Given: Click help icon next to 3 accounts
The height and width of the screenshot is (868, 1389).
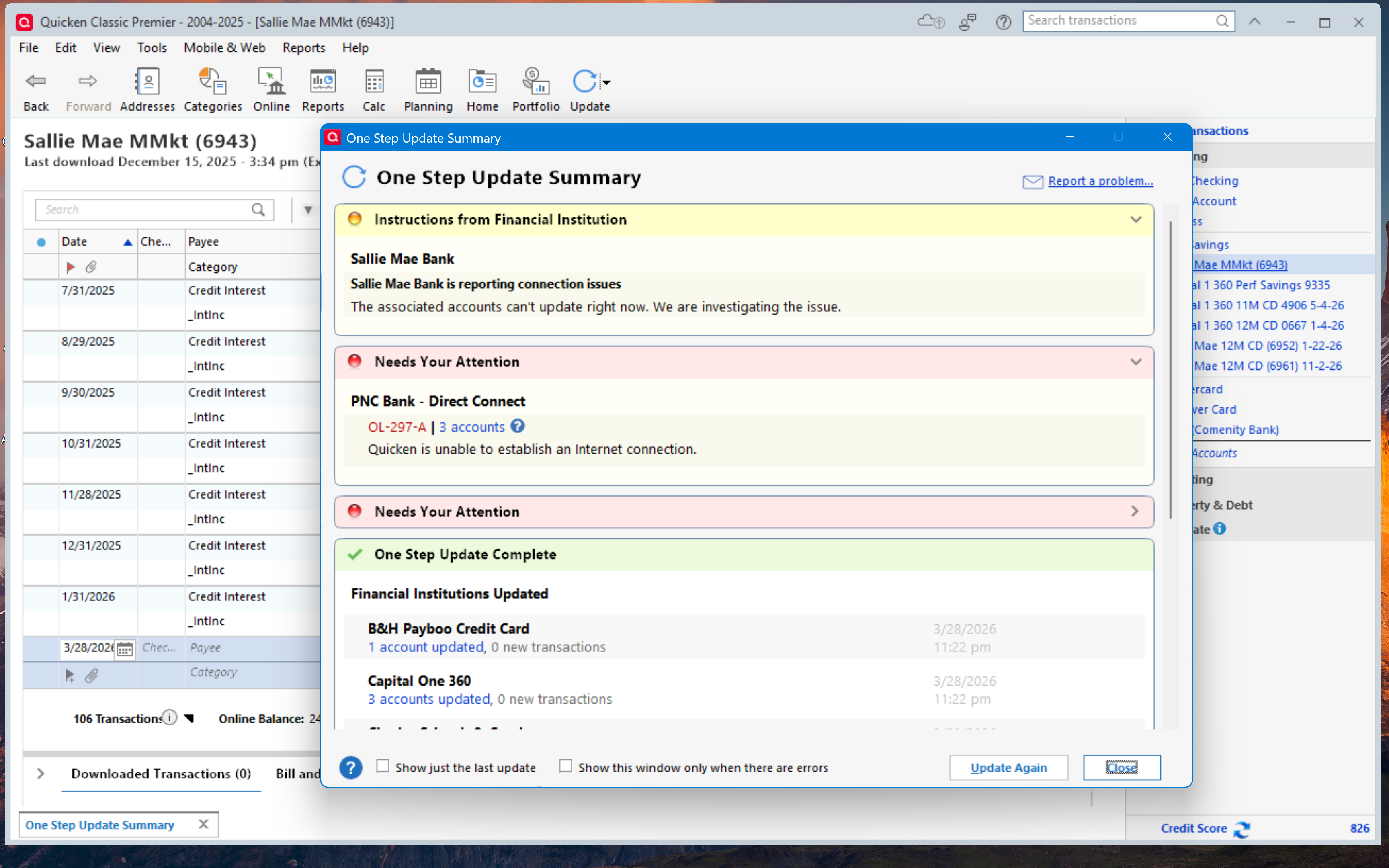Looking at the screenshot, I should coord(518,426).
